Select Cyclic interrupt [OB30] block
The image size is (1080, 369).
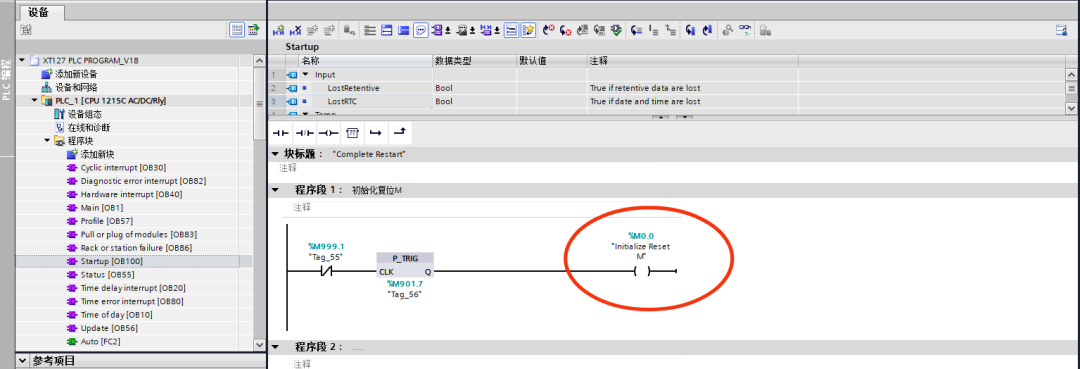(x=123, y=168)
